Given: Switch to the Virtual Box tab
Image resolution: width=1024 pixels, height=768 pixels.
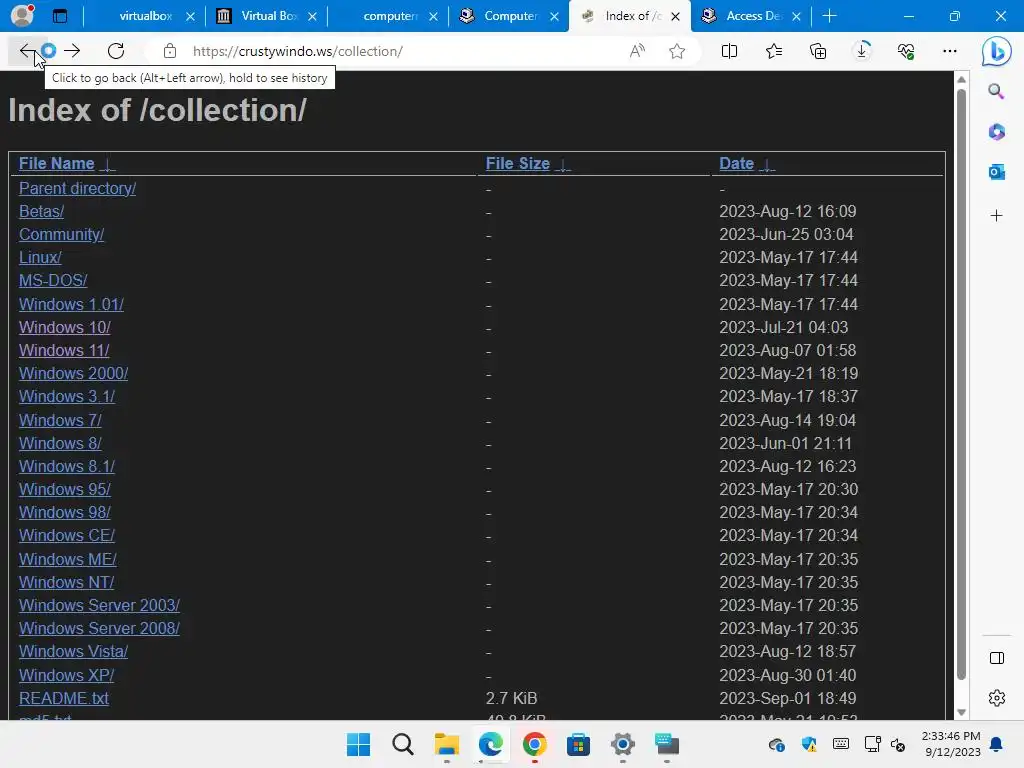Looking at the screenshot, I should [268, 16].
